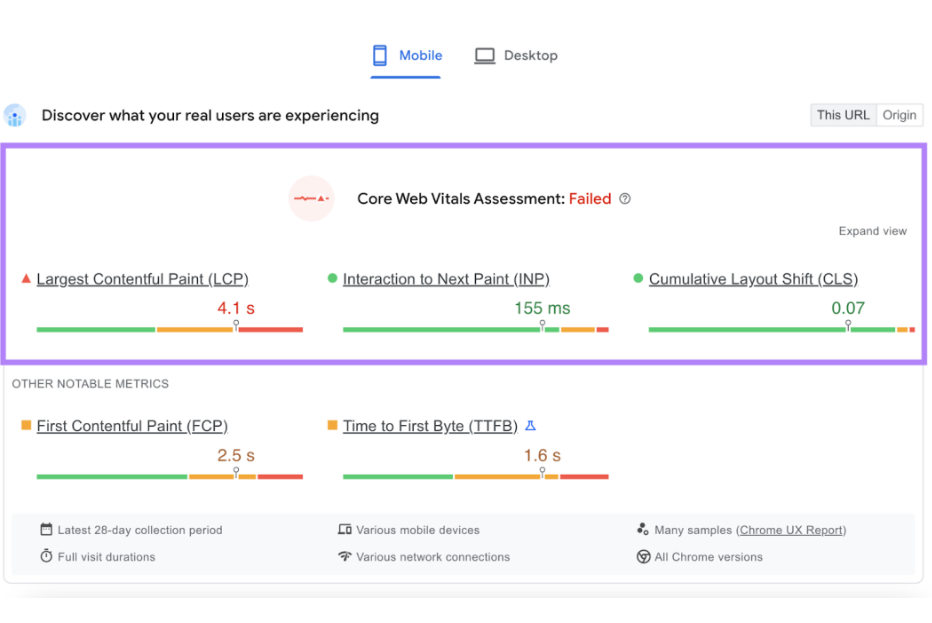932x623 pixels.
Task: Open the Chrome UX Report link
Action: [792, 530]
